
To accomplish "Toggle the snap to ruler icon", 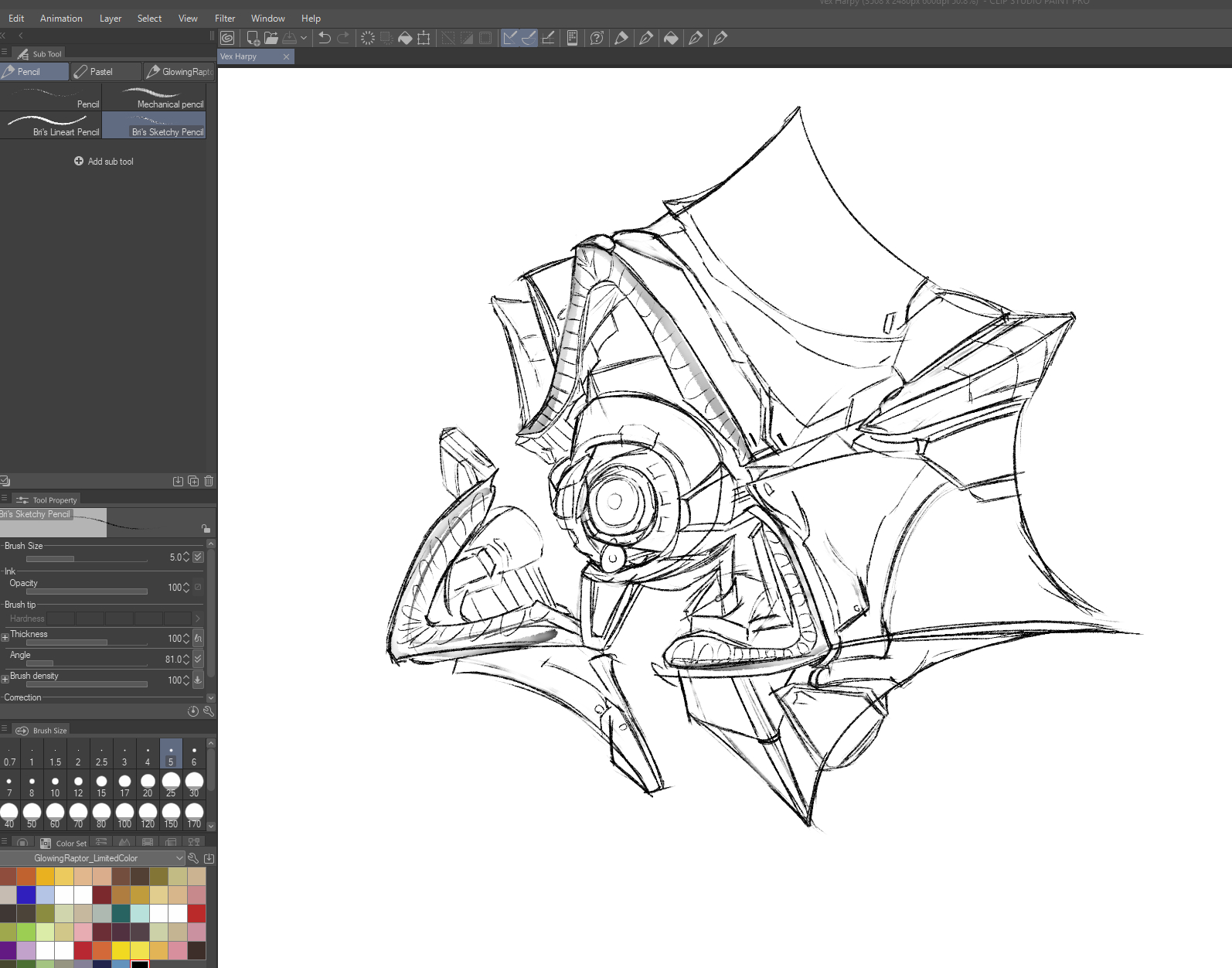I will [510, 38].
